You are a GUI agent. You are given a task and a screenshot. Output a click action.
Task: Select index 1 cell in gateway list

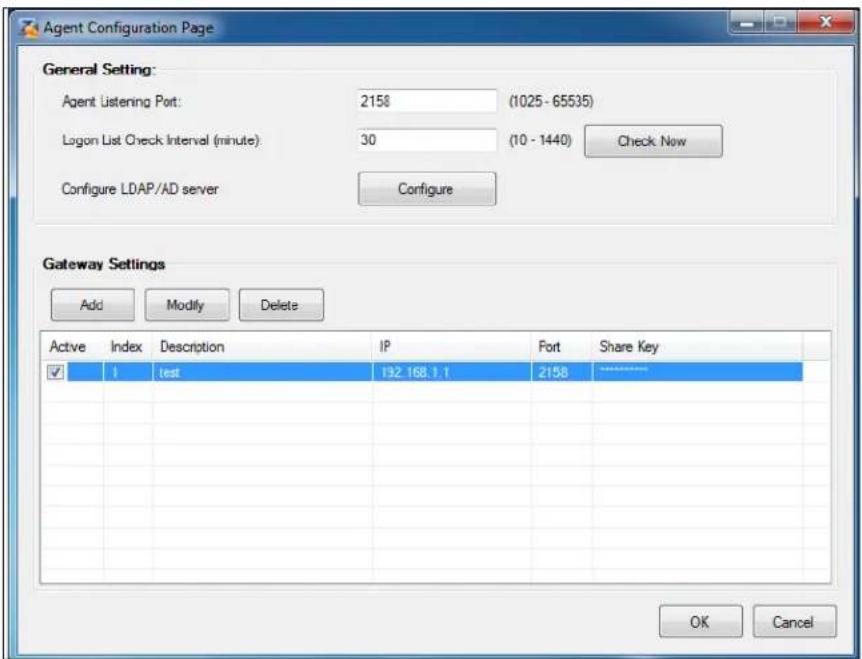click(x=128, y=372)
